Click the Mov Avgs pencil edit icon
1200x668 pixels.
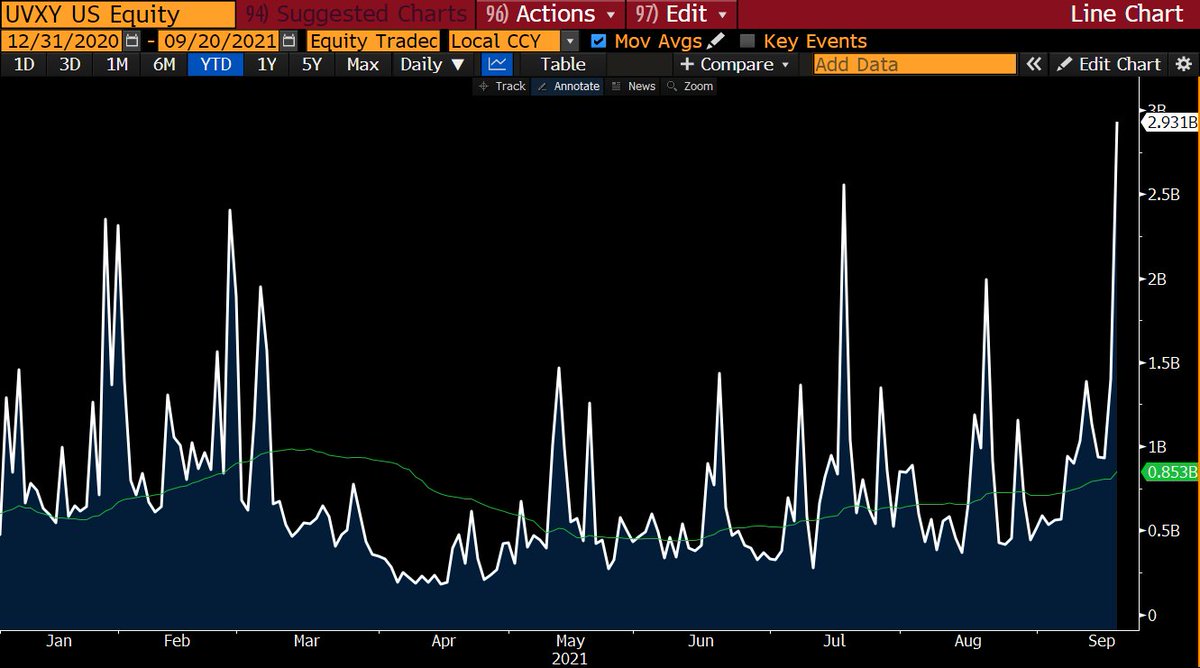(x=716, y=41)
